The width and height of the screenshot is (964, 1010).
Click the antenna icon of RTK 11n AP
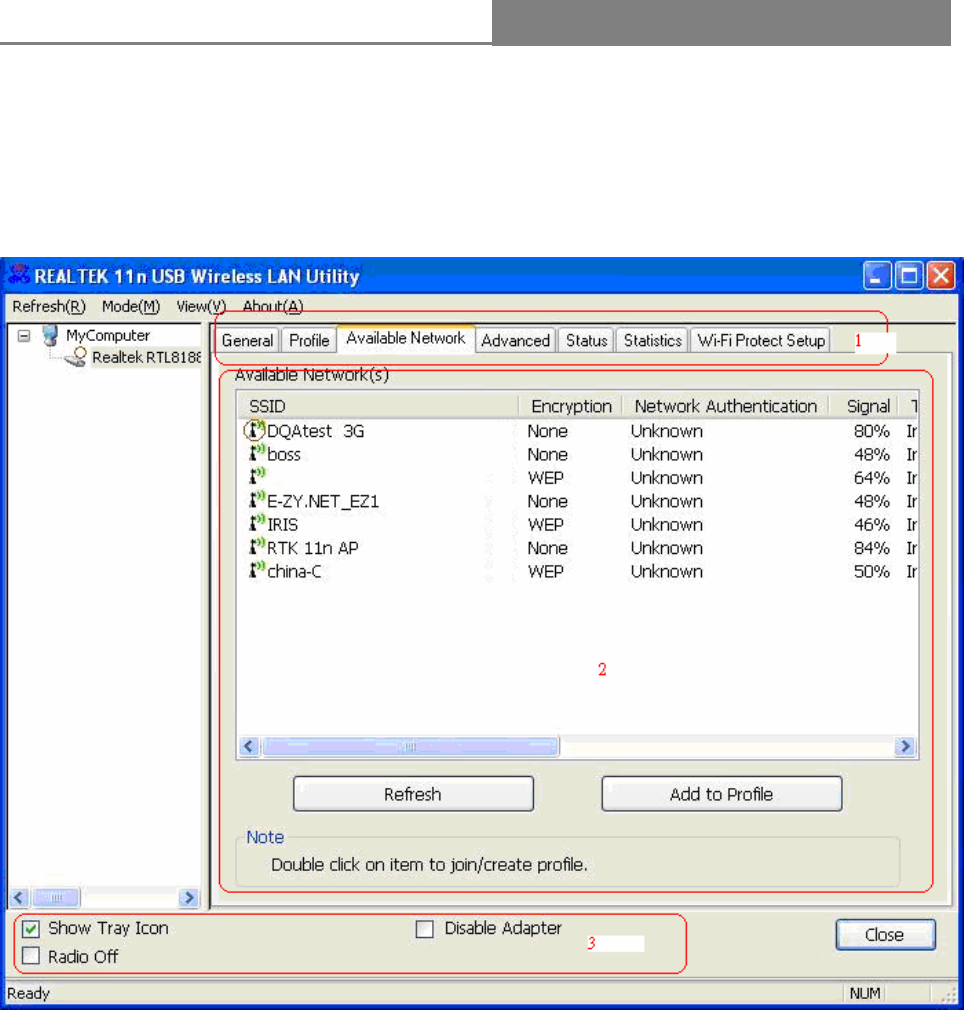coord(257,547)
